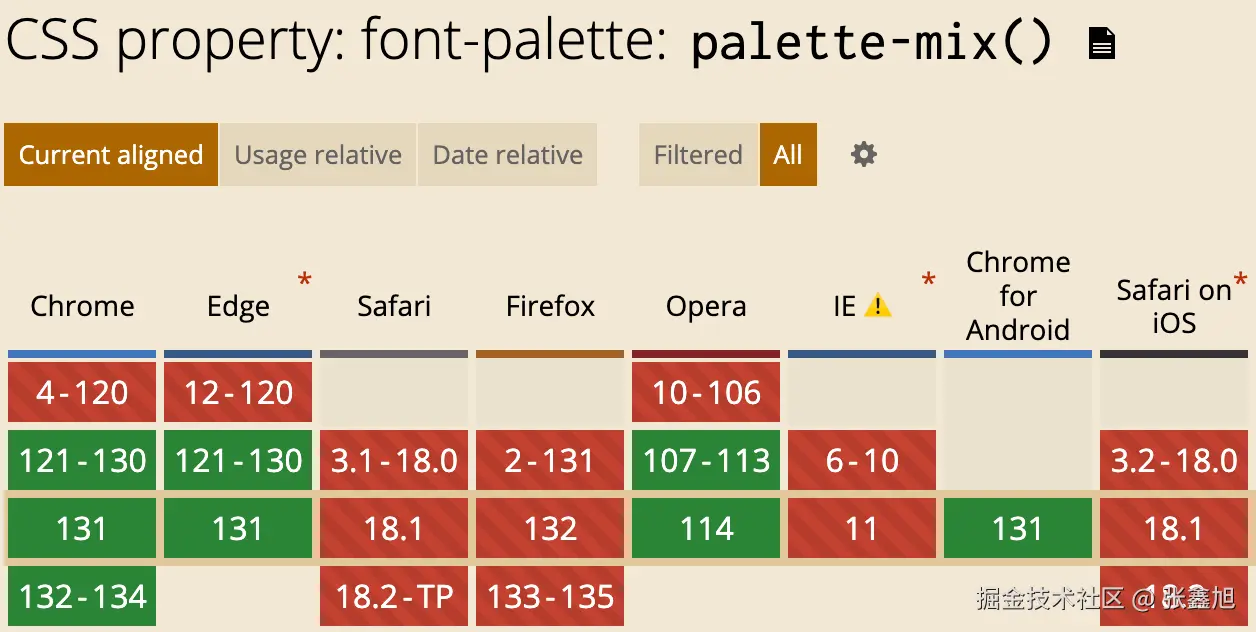The image size is (1256, 632).
Task: Click the current Opera 114 cell
Action: click(x=706, y=528)
